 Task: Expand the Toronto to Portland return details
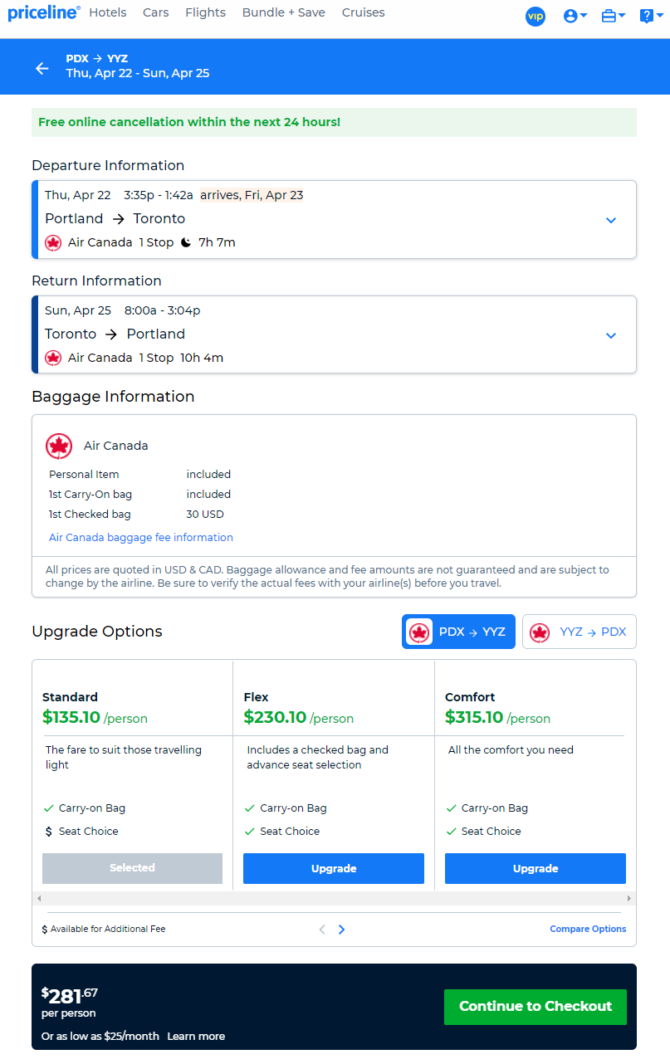611,335
